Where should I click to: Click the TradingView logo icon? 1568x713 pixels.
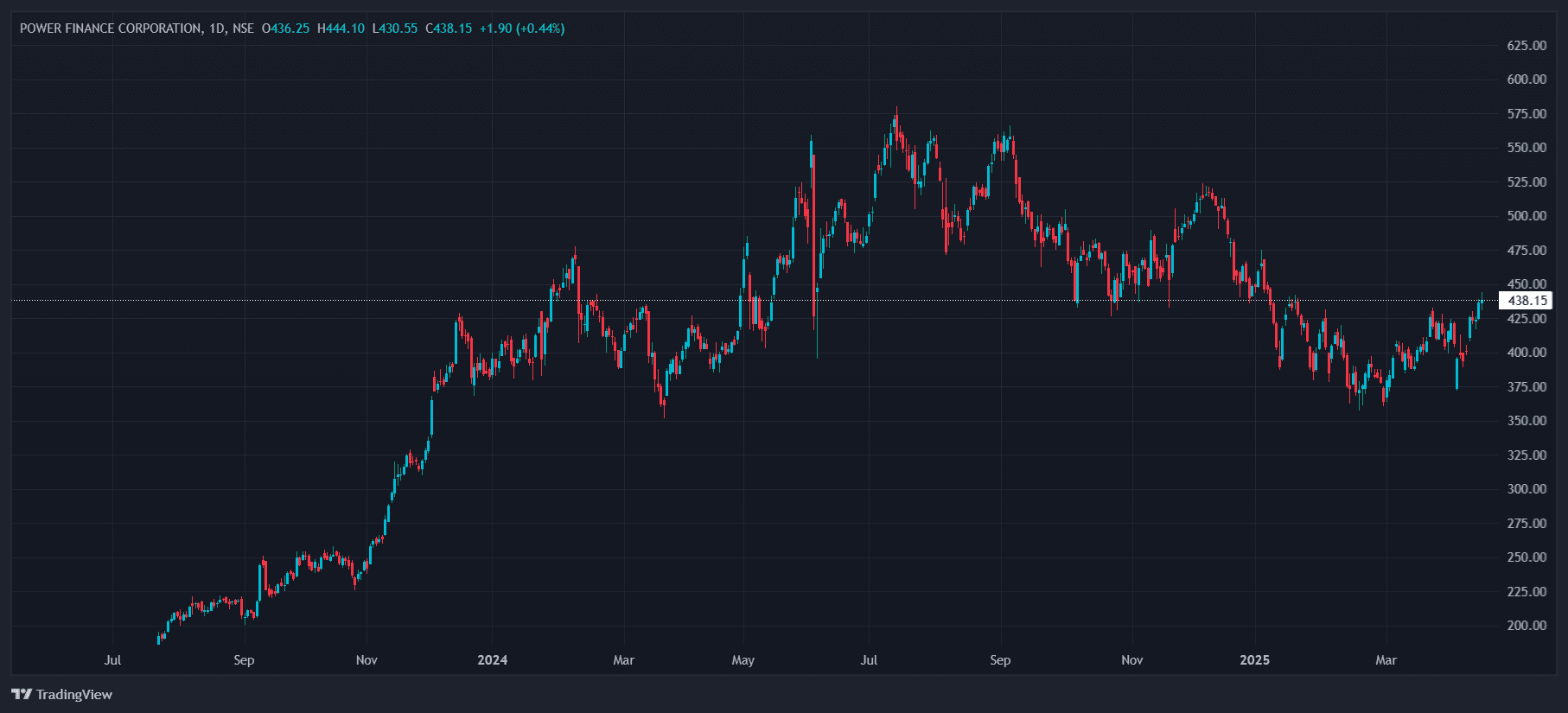22,694
